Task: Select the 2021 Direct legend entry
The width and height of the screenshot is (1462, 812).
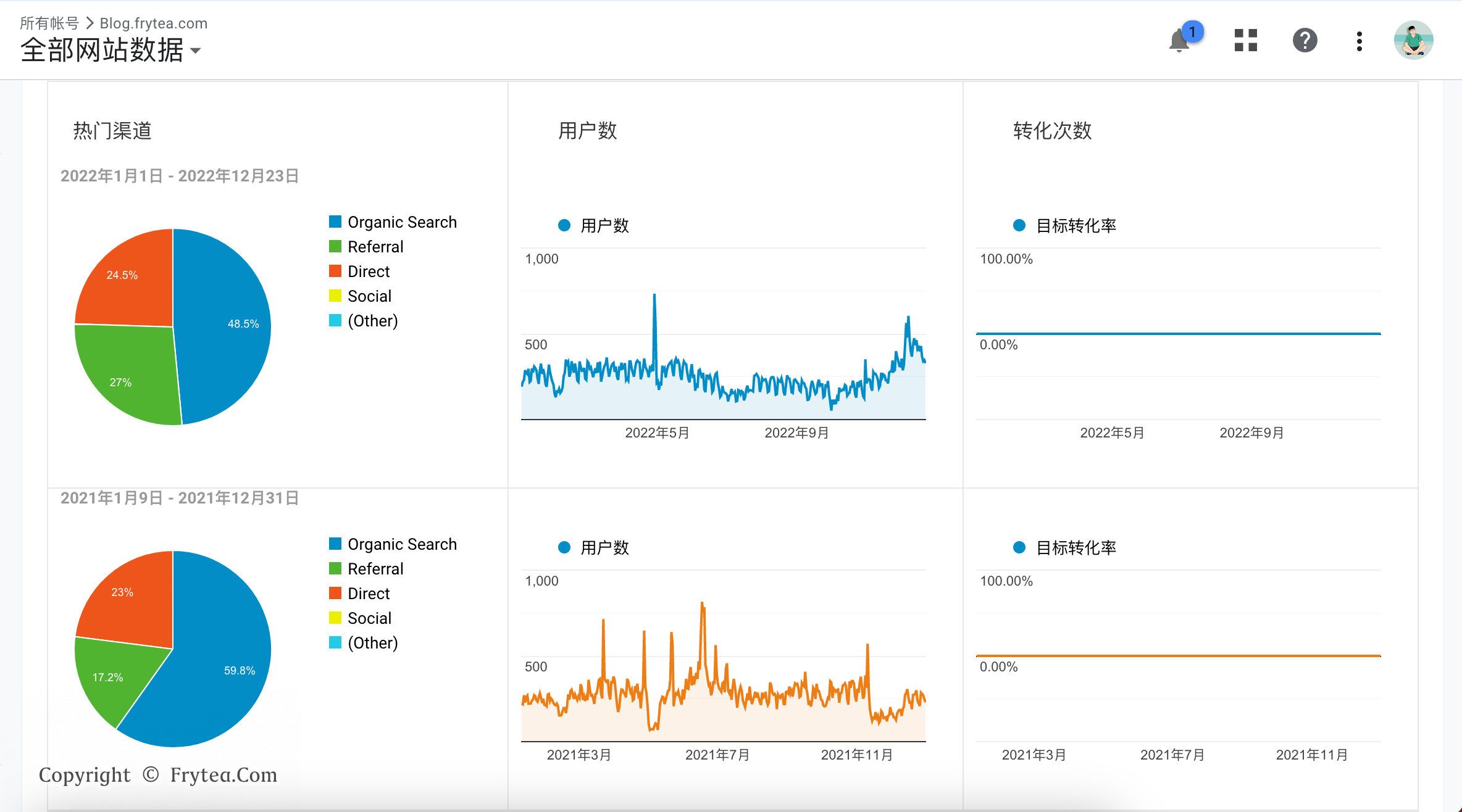Action: [368, 594]
